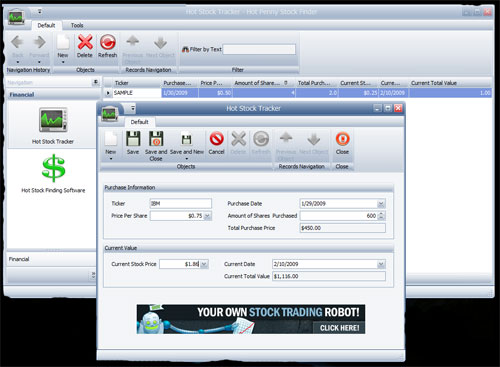Click Stock Trading Robot banner ad
This screenshot has height=367, width=500.
tap(251, 319)
